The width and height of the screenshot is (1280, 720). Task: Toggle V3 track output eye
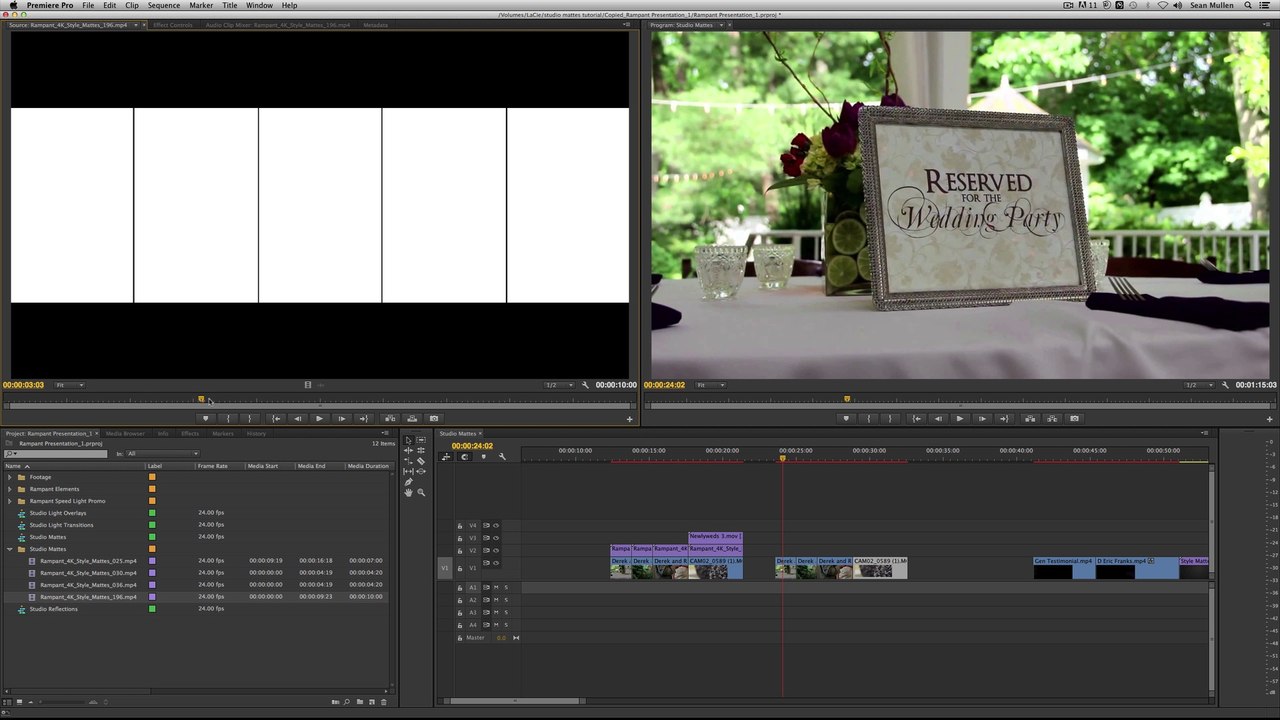(496, 538)
